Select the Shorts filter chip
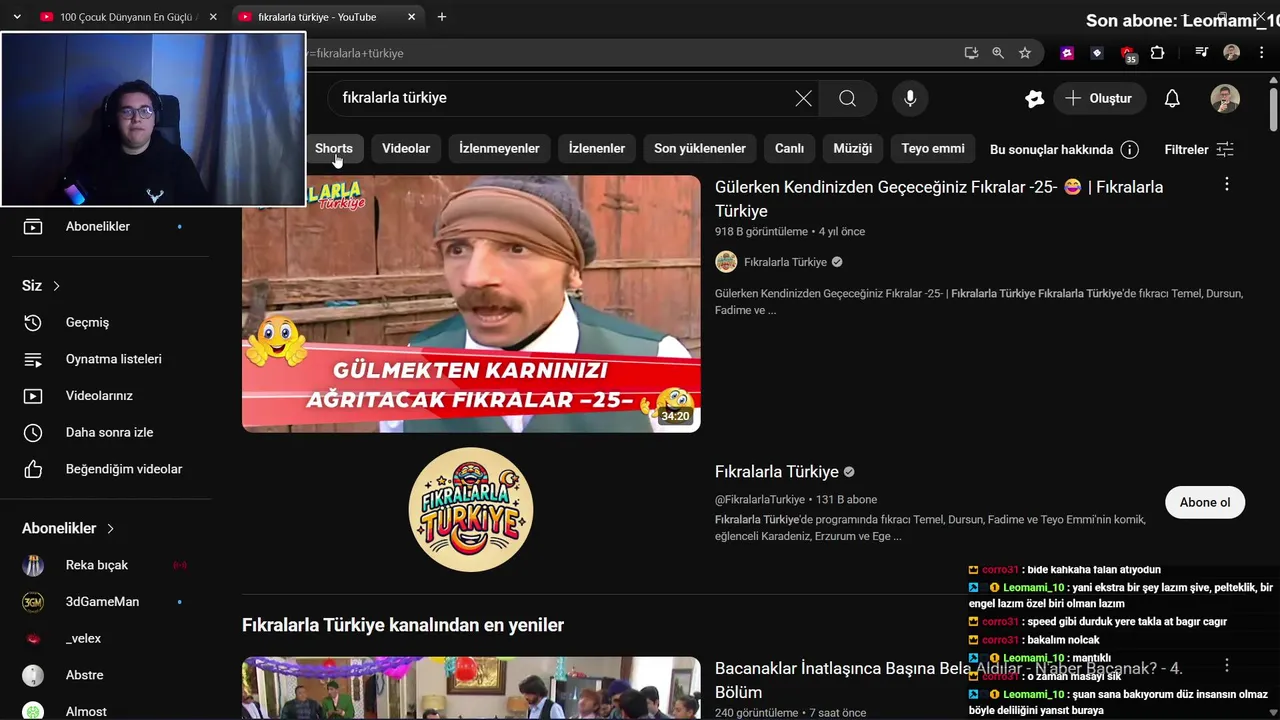 [x=334, y=149]
